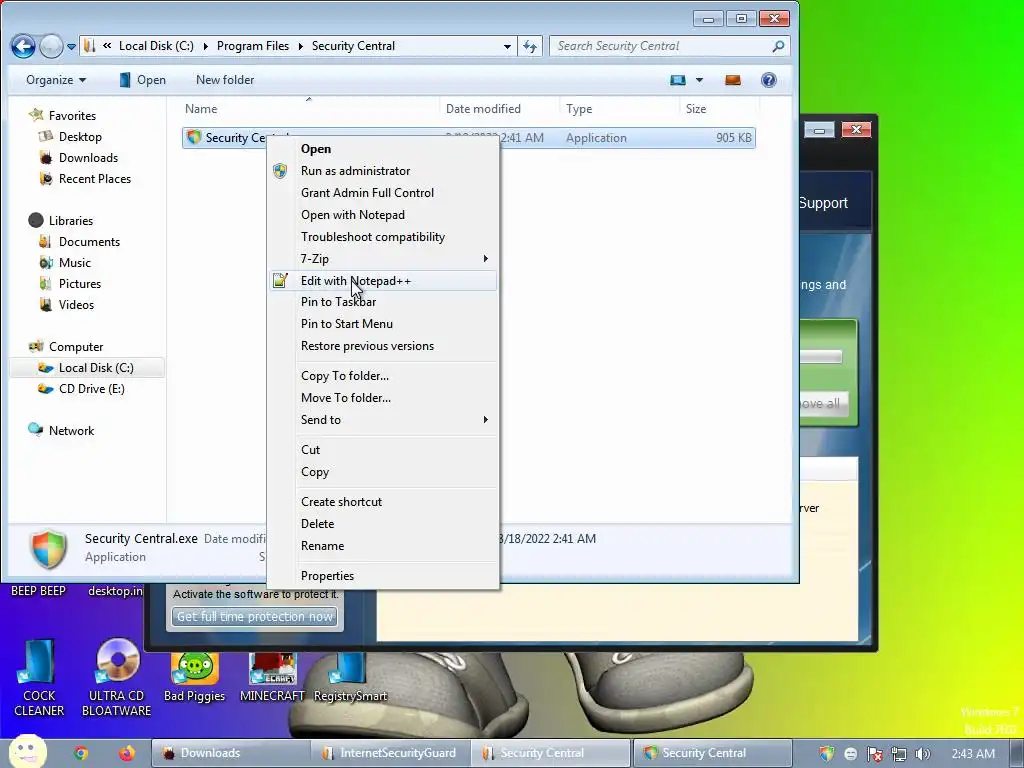Expand the 7-Zip submenu
This screenshot has width=1024, height=768.
pos(383,259)
